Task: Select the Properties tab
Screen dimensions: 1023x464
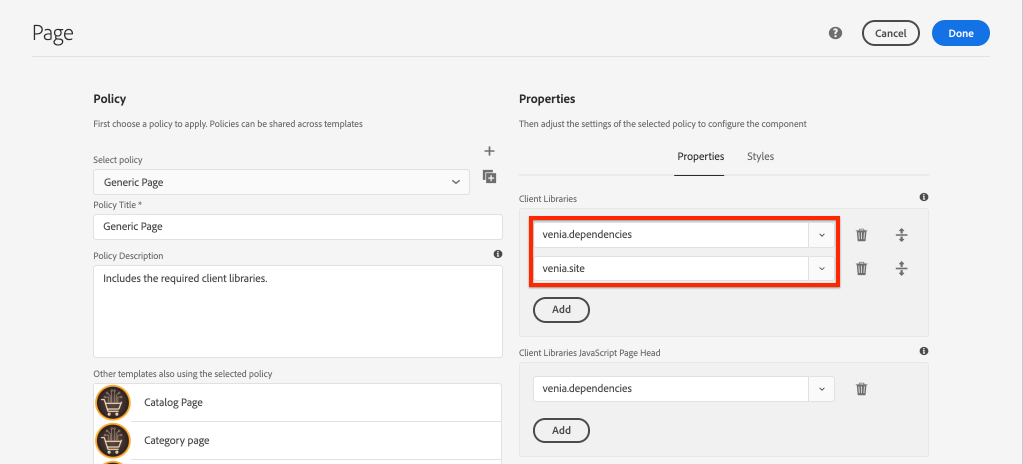Action: pos(700,157)
